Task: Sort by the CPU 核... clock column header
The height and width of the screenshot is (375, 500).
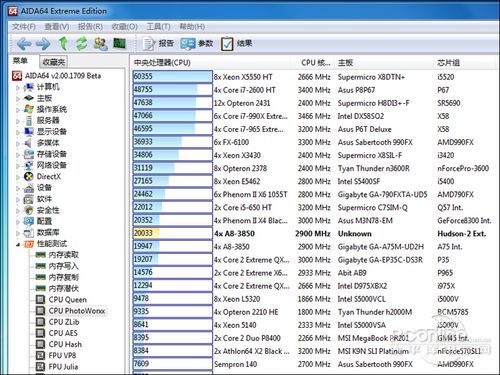Action: click(x=315, y=63)
